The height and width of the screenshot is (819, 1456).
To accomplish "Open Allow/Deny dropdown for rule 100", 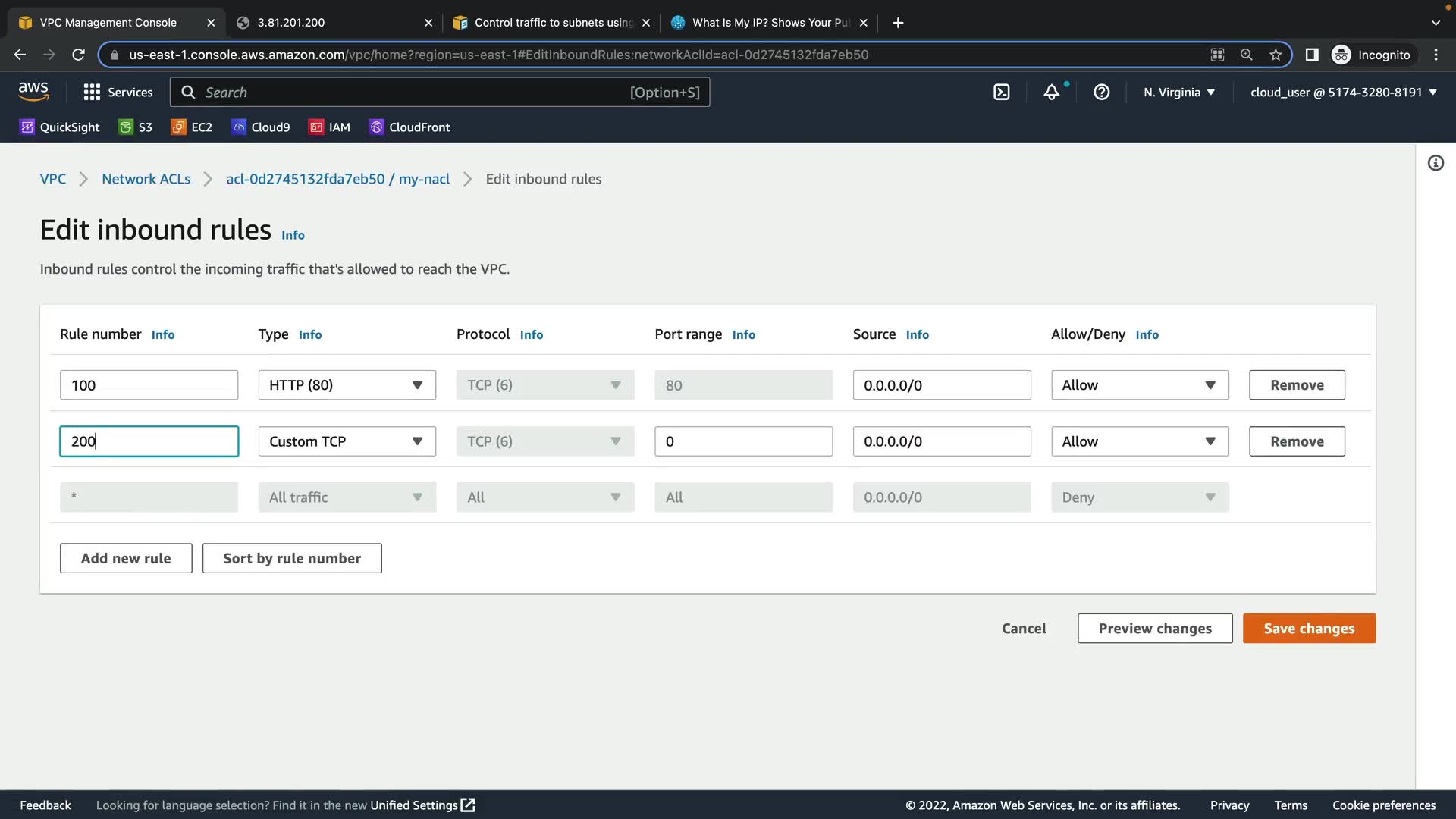I will click(1139, 385).
